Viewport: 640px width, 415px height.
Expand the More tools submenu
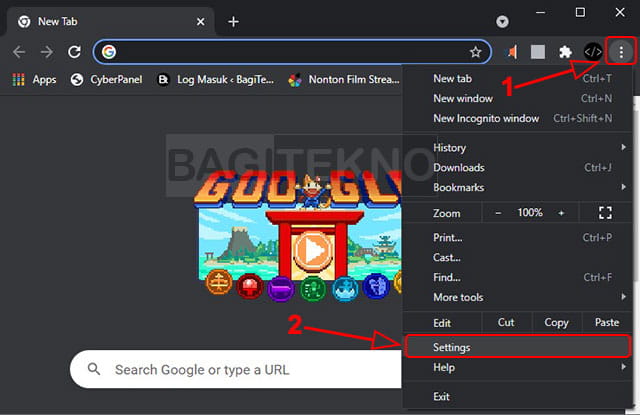(x=517, y=297)
